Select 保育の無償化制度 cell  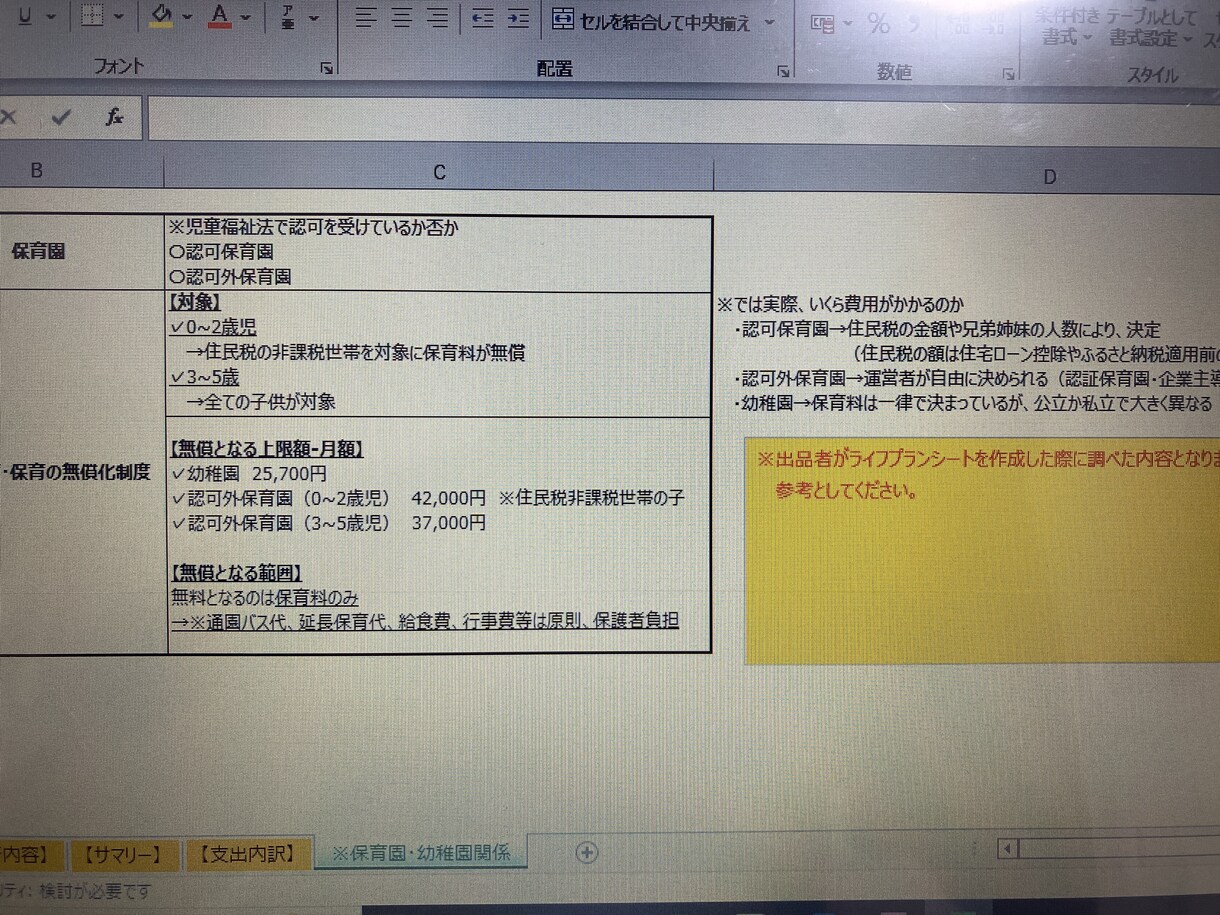coord(82,472)
